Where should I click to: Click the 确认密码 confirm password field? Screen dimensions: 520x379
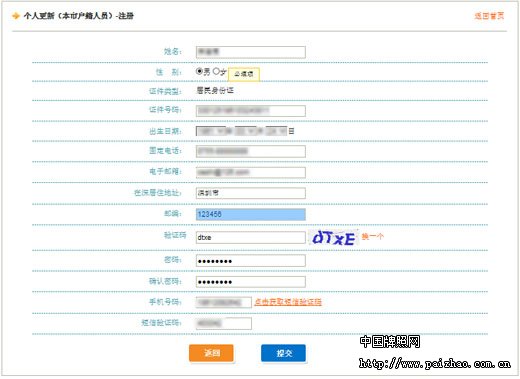pos(251,282)
